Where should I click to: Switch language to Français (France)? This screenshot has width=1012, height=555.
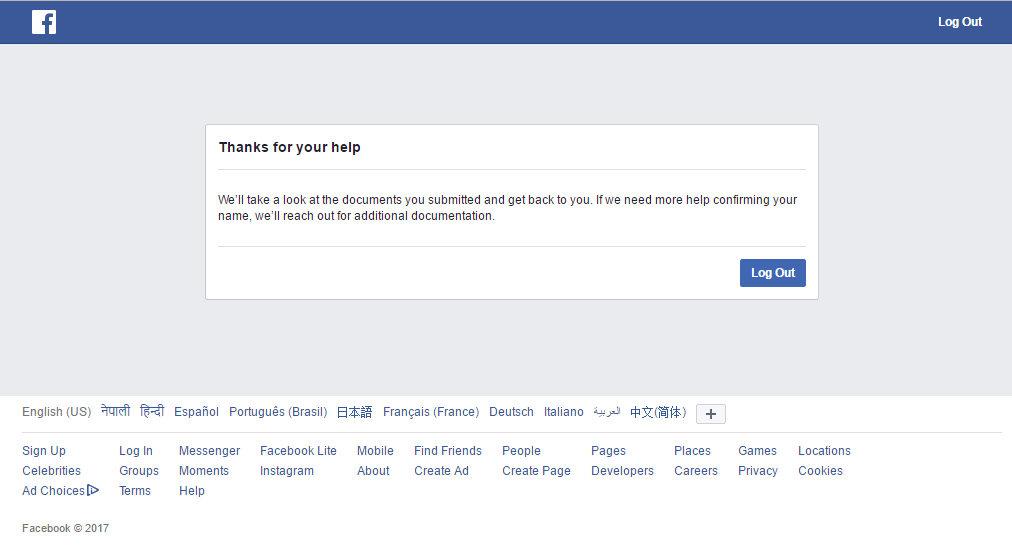[431, 412]
